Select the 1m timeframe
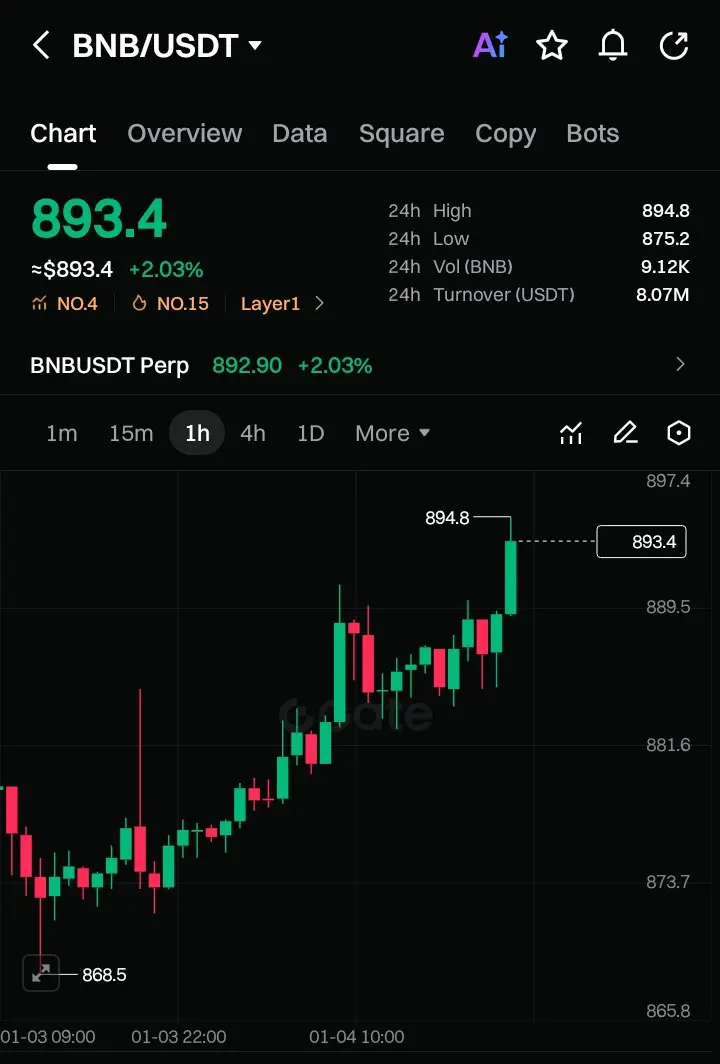Image resolution: width=720 pixels, height=1064 pixels. 62,433
